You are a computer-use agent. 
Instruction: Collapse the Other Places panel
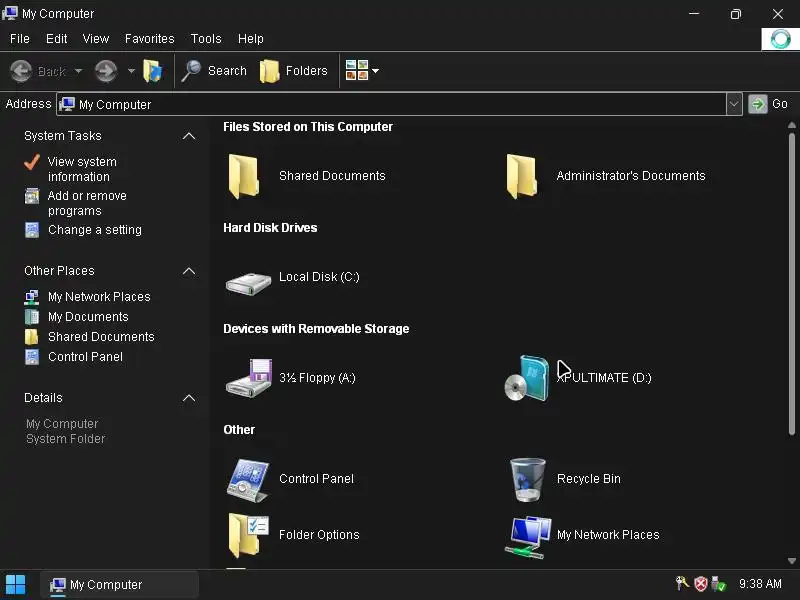point(189,271)
